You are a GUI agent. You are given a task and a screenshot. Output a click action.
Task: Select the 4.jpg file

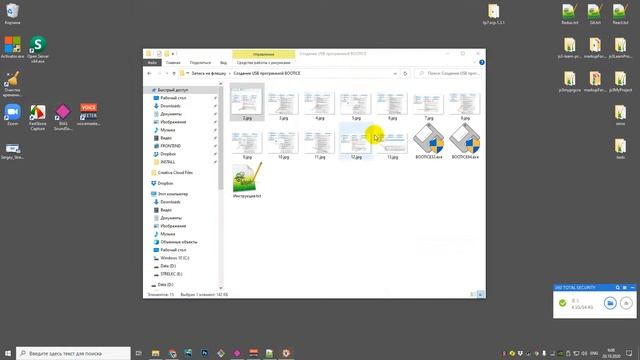[x=319, y=105]
